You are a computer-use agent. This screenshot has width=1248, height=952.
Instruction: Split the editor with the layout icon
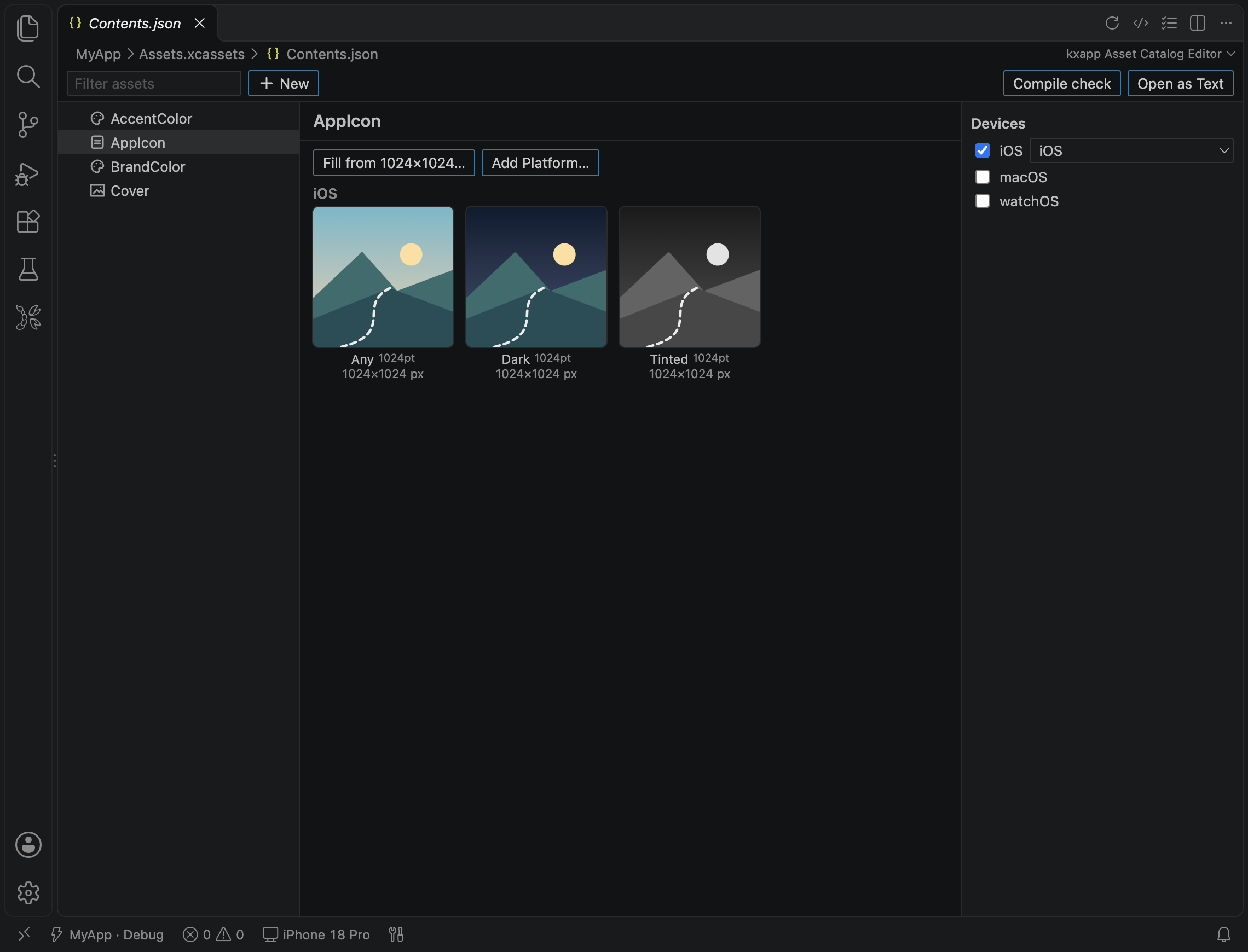tap(1198, 22)
